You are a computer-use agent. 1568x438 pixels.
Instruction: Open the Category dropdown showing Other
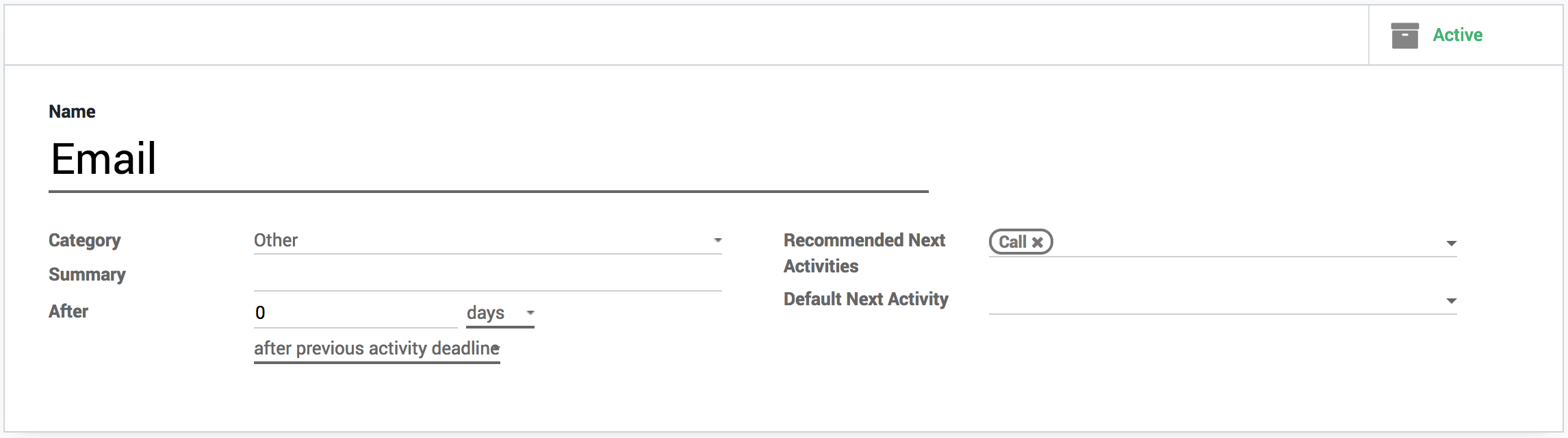click(479, 241)
